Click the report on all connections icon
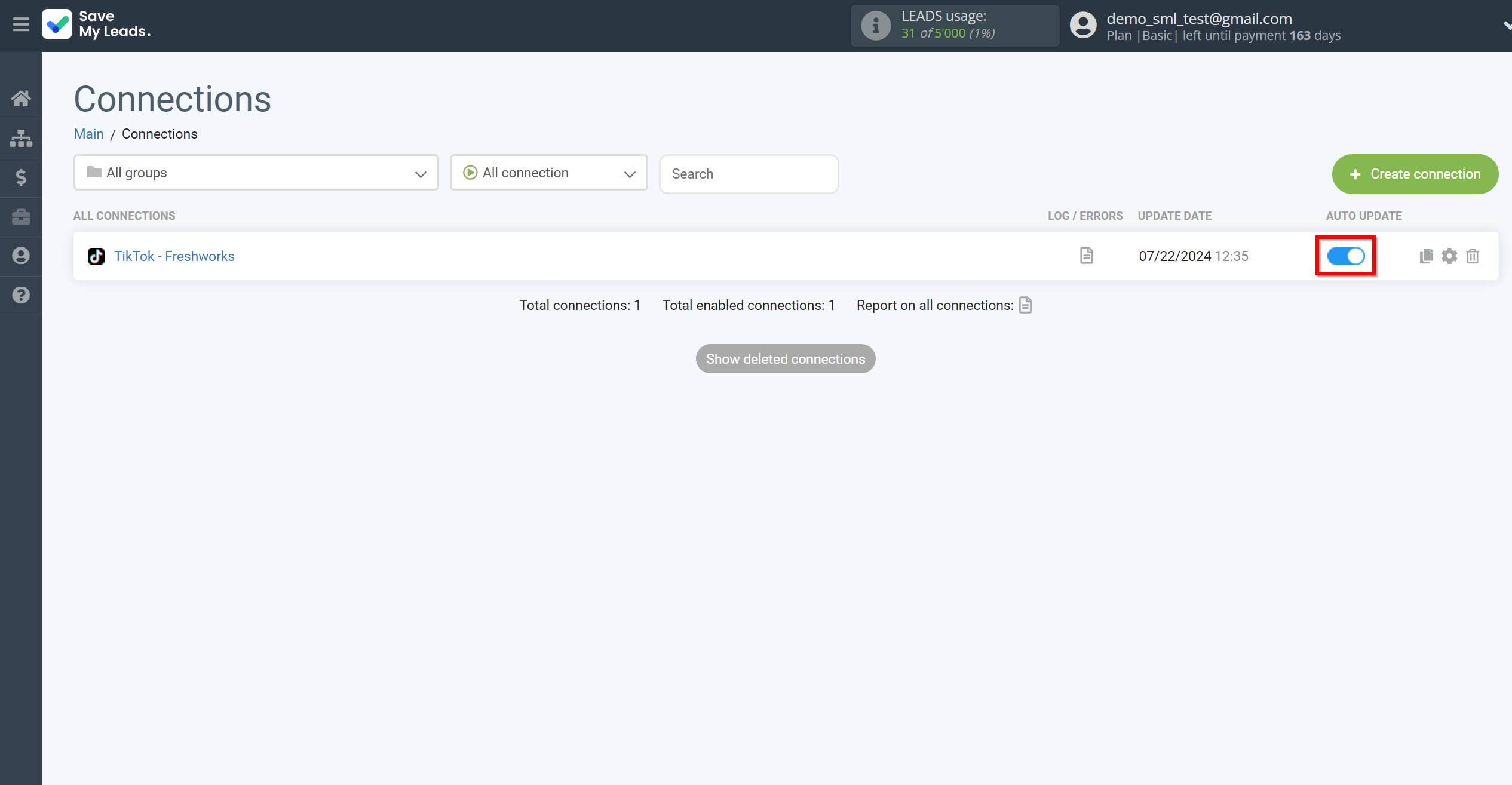1512x785 pixels. coord(1026,305)
